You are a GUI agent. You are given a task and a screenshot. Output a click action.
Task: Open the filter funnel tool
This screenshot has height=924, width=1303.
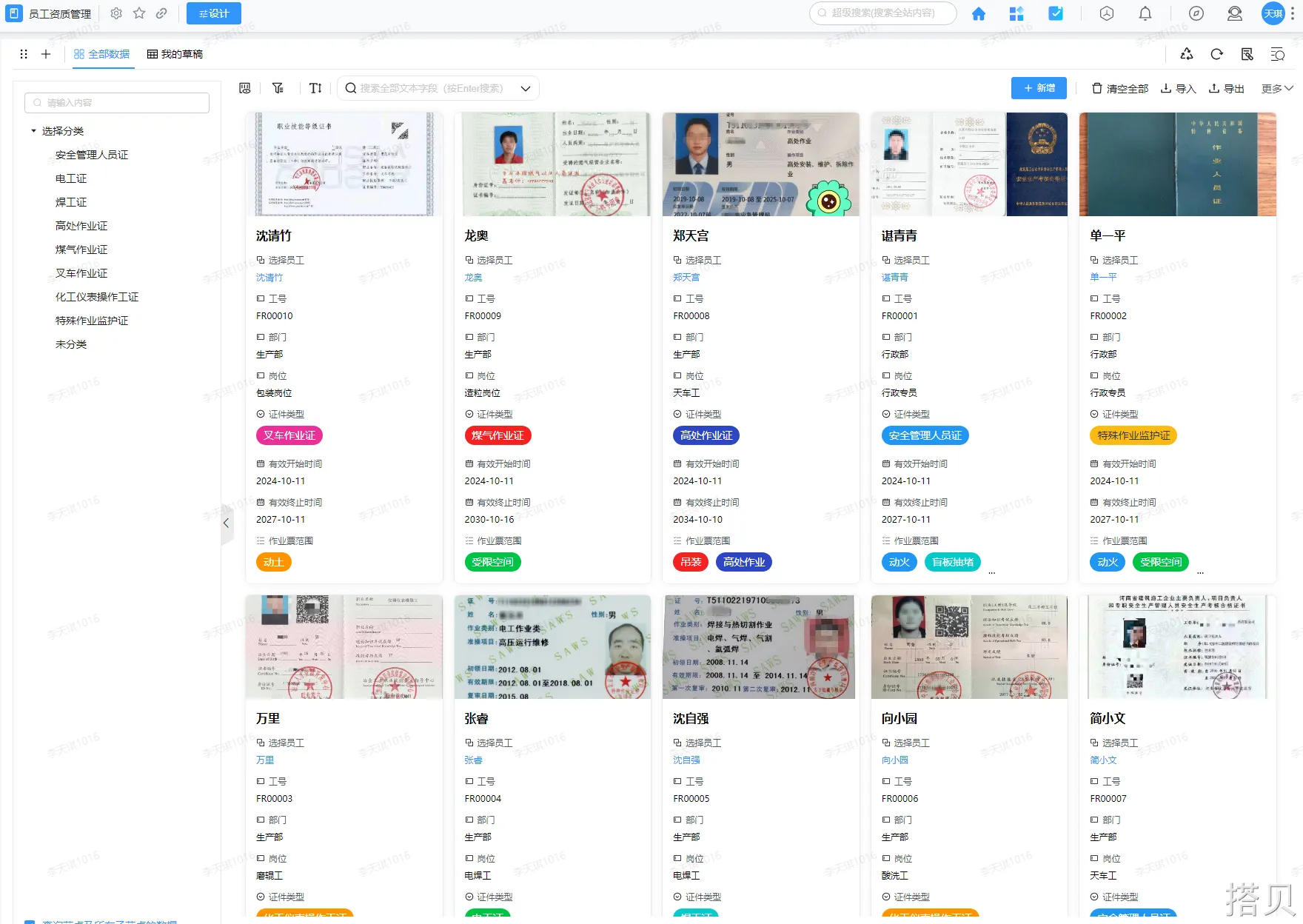click(278, 88)
